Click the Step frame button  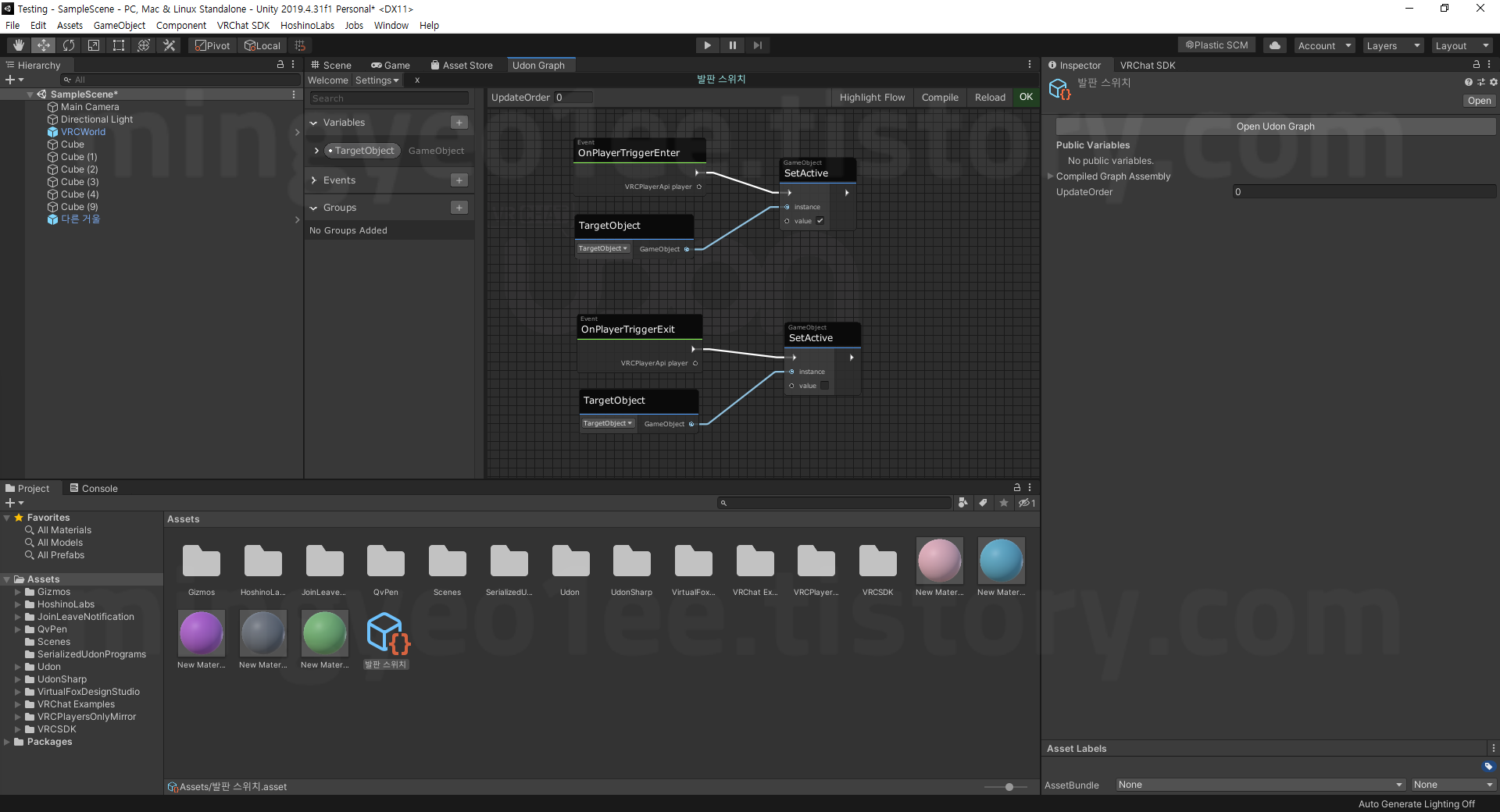pyautogui.click(x=758, y=45)
